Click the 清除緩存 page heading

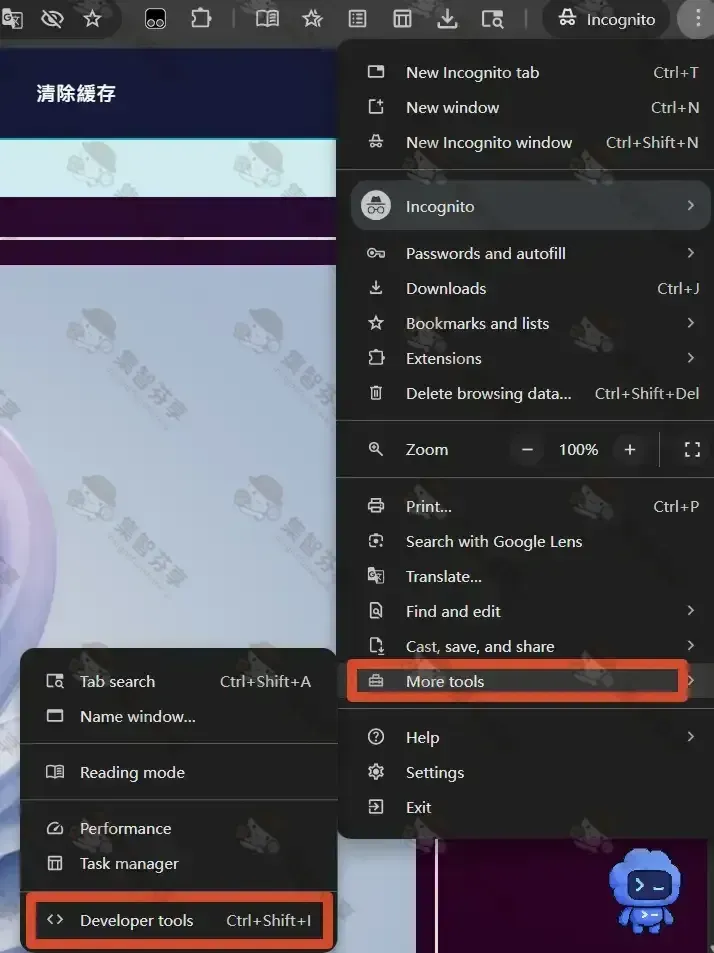(x=76, y=94)
